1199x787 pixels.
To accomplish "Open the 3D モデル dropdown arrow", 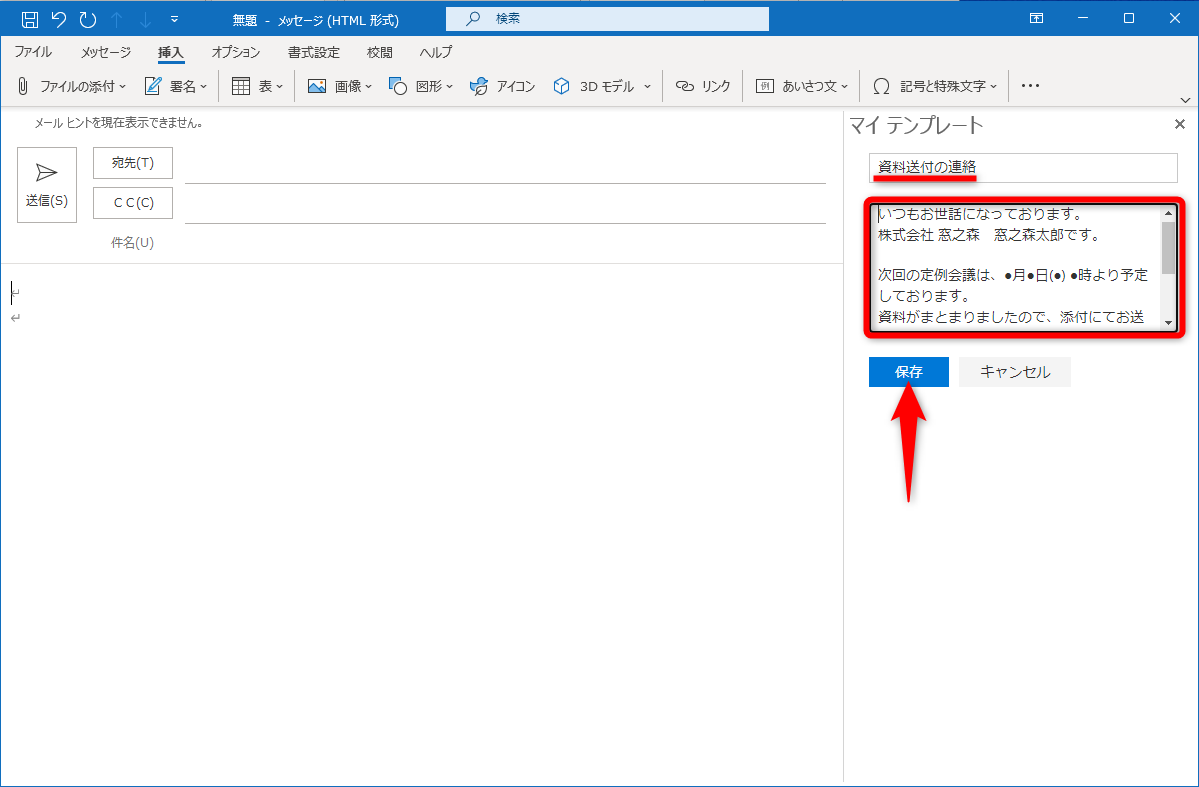I will coord(645,86).
